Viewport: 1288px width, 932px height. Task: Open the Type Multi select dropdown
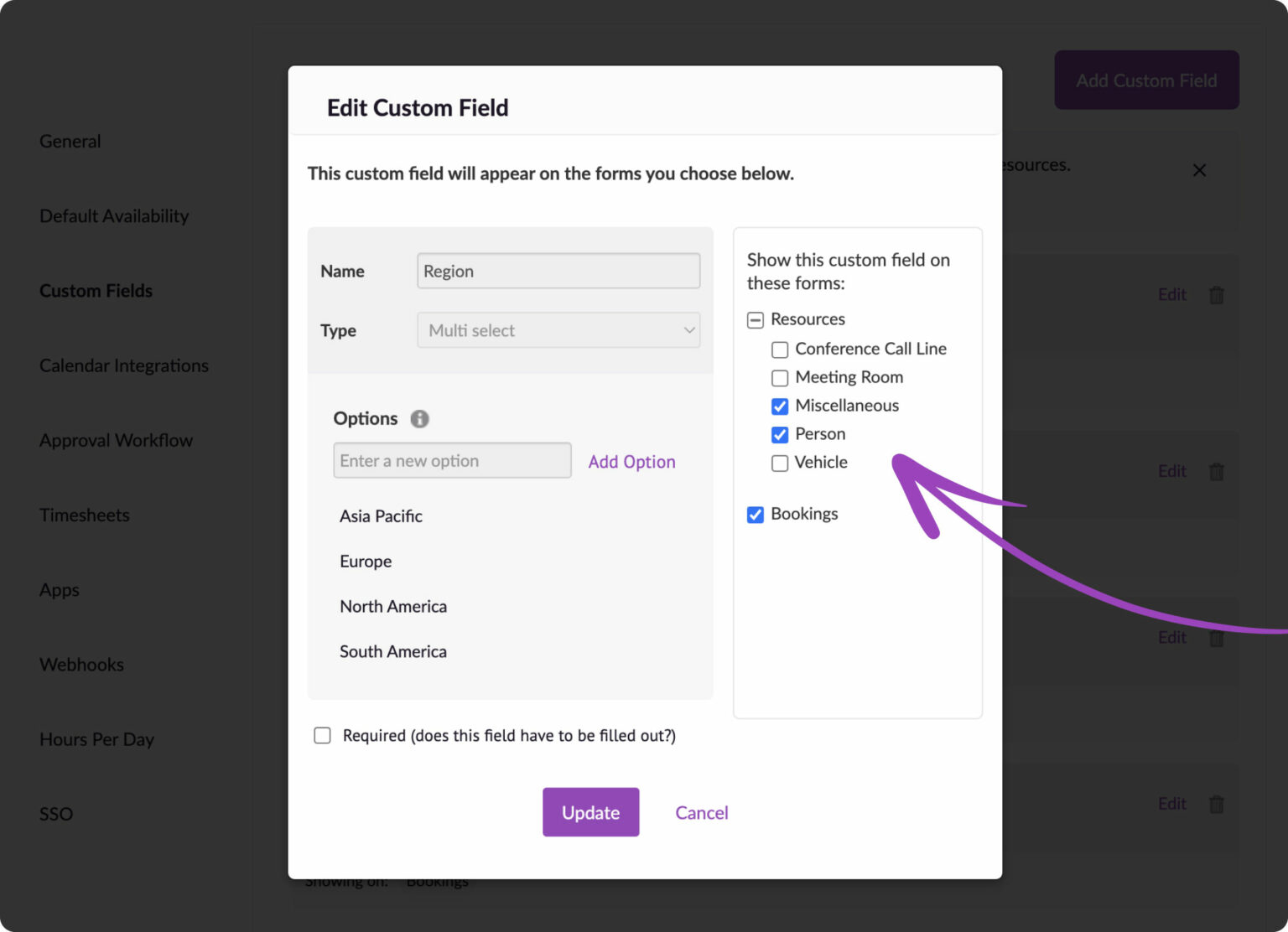558,330
